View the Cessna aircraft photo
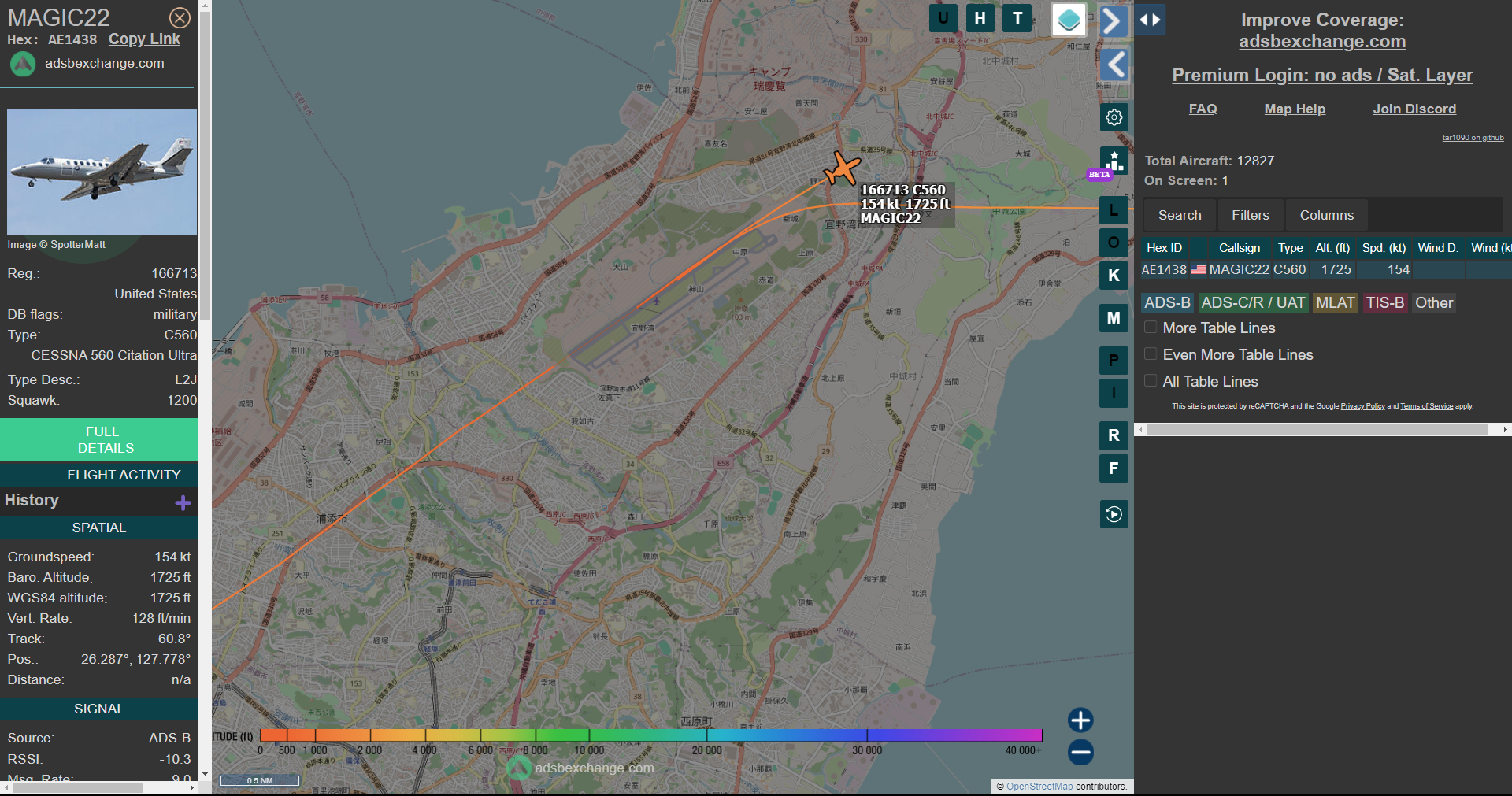1512x796 pixels. tap(102, 172)
